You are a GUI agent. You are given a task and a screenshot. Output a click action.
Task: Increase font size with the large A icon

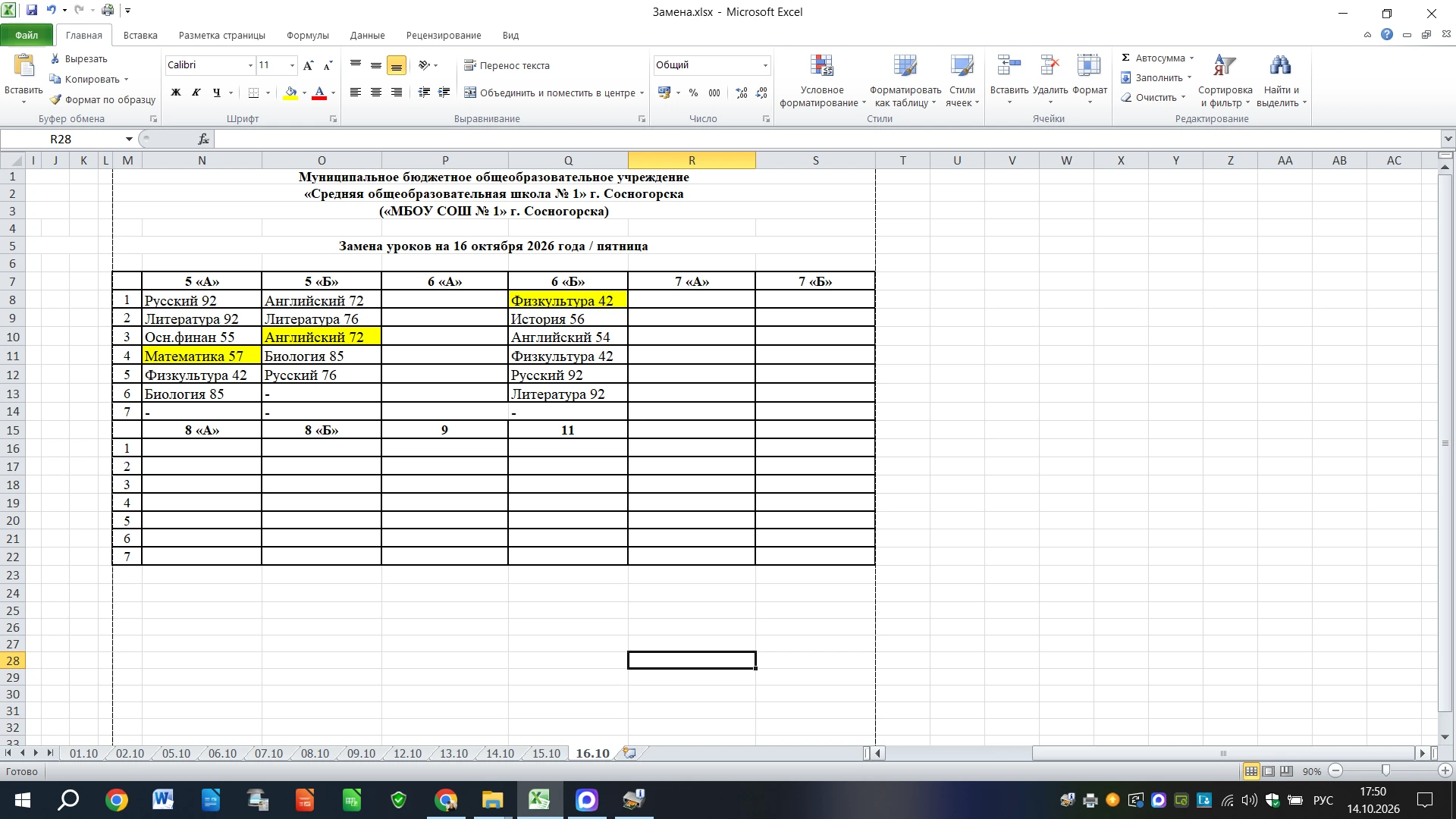pos(308,65)
